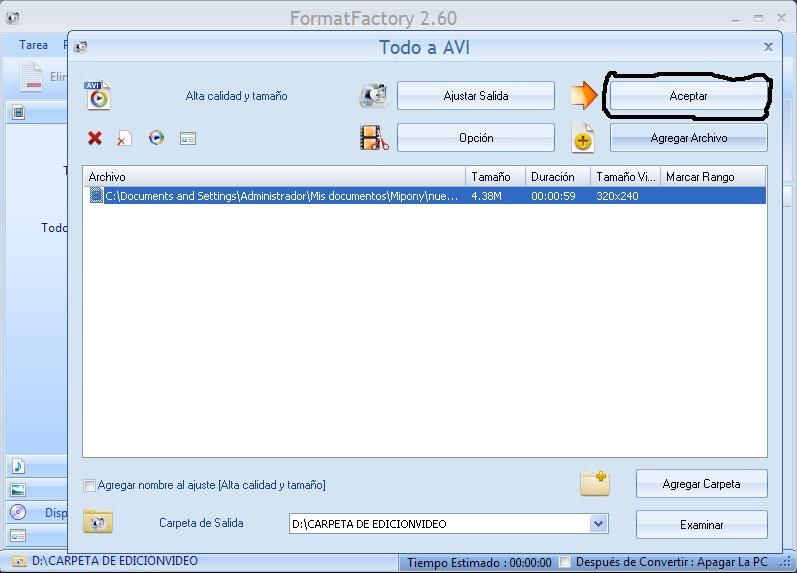Screen dimensions: 797x573
Task: Expand the Carpeta de Salida dropdown arrow
Action: coord(598,524)
